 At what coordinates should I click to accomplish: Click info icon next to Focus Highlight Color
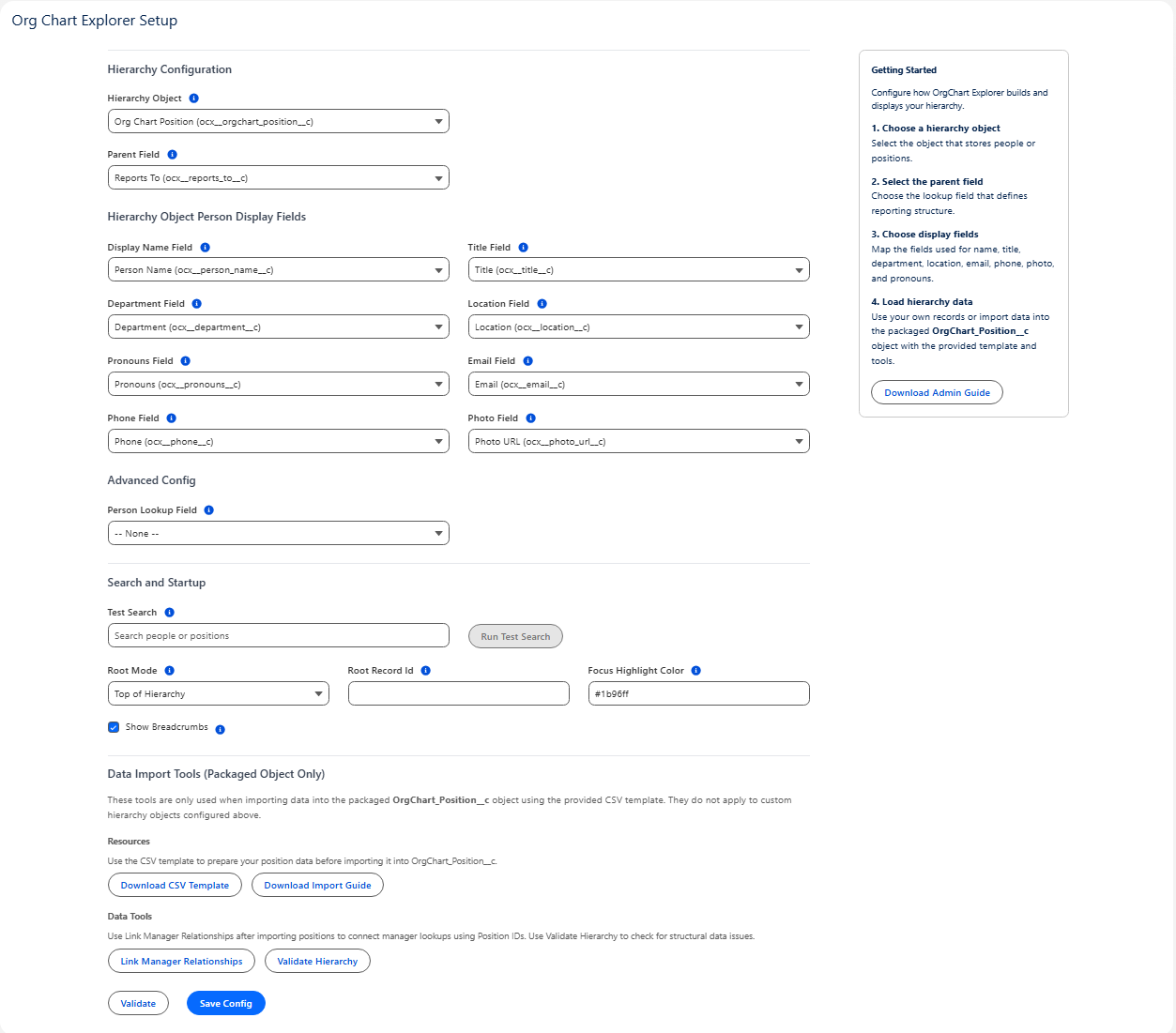(x=696, y=671)
